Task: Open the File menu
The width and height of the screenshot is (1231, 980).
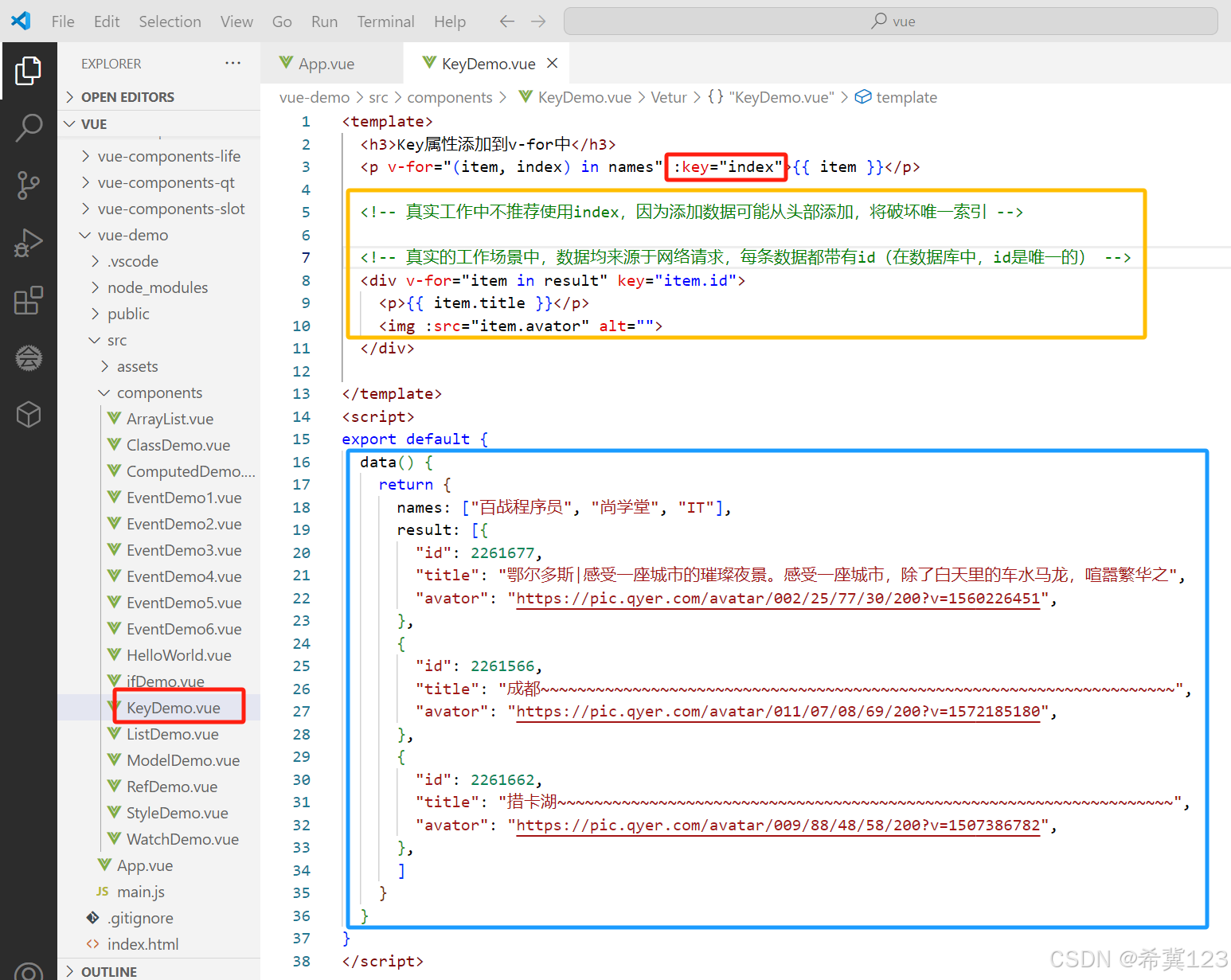Action: point(63,21)
